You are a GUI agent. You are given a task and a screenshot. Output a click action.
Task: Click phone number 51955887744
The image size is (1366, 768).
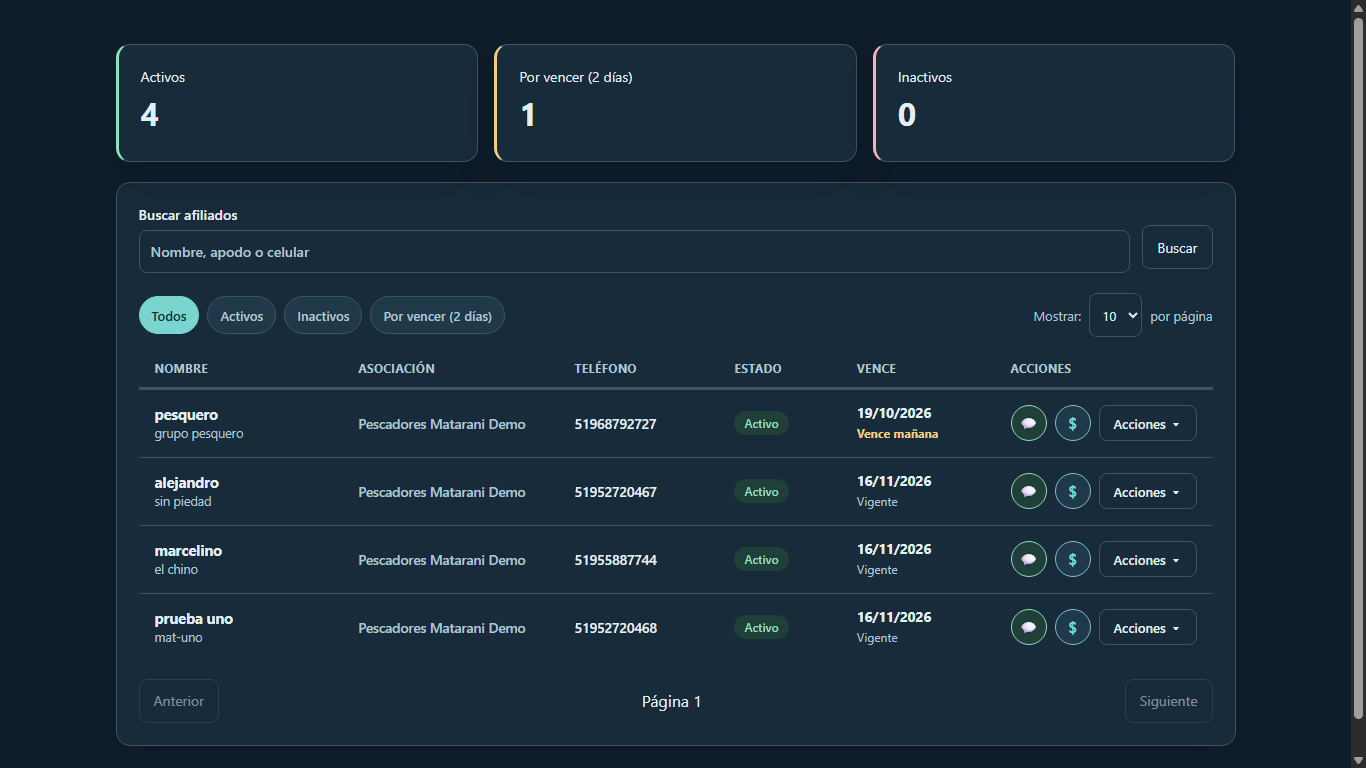[x=615, y=560]
